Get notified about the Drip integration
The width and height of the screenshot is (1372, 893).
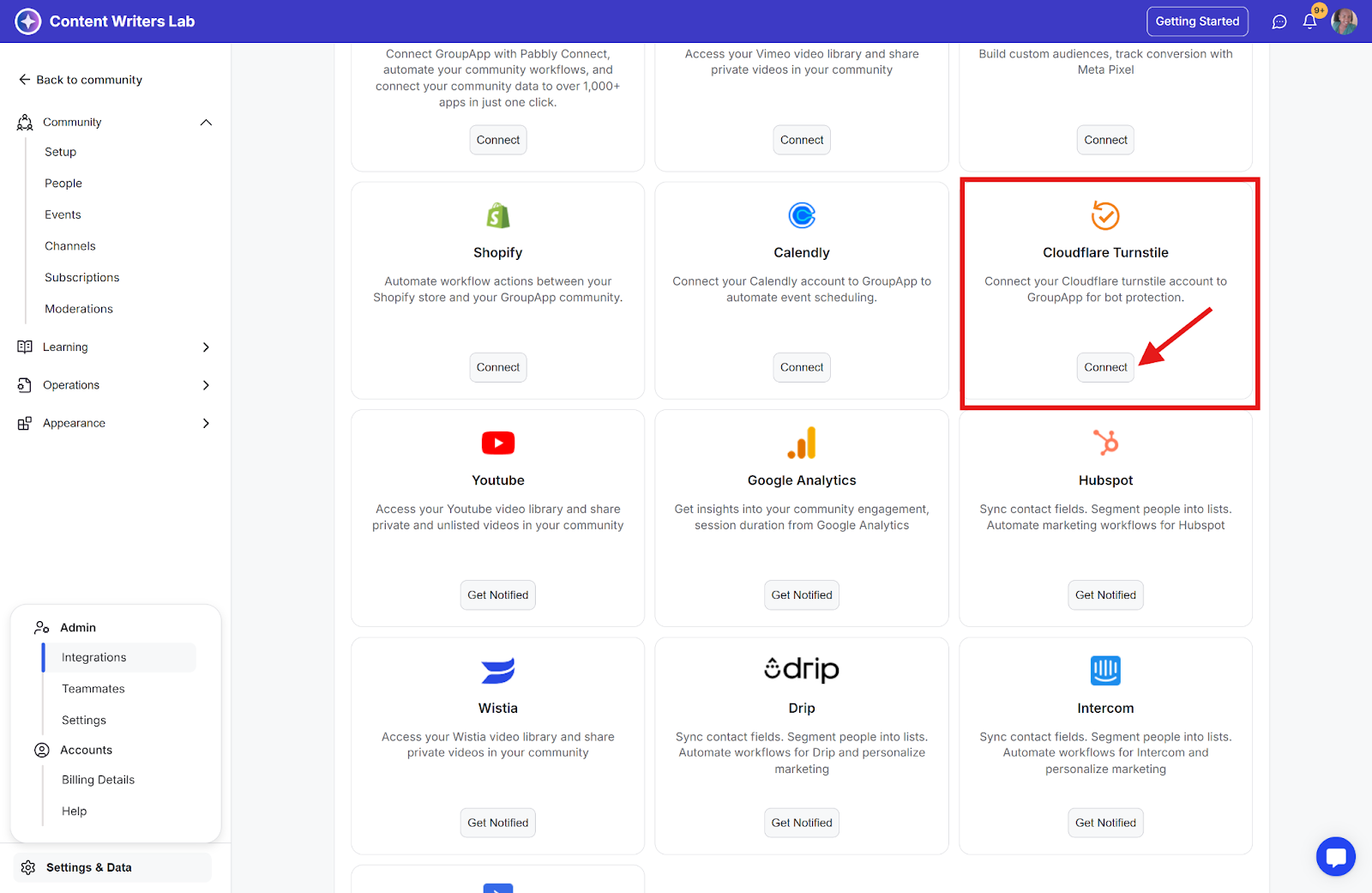pyautogui.click(x=802, y=823)
